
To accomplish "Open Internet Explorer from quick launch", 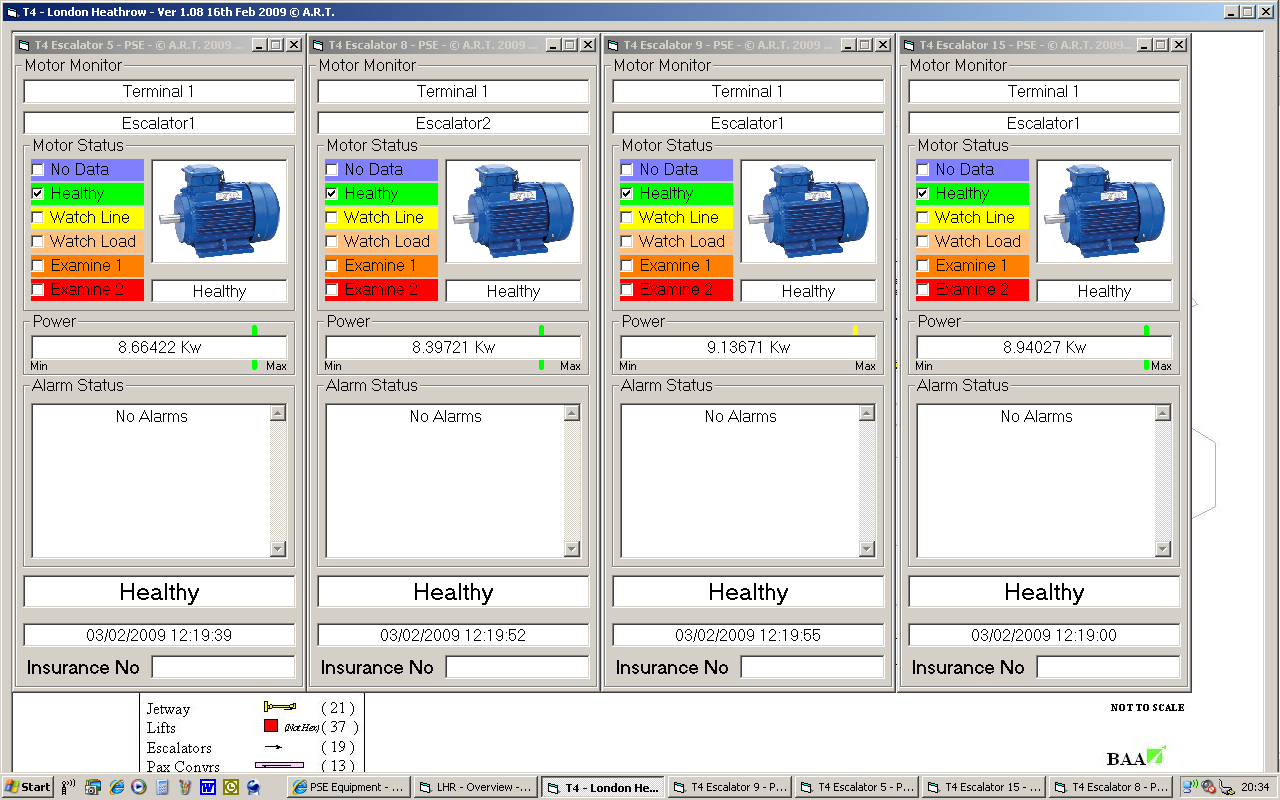I will pos(117,787).
